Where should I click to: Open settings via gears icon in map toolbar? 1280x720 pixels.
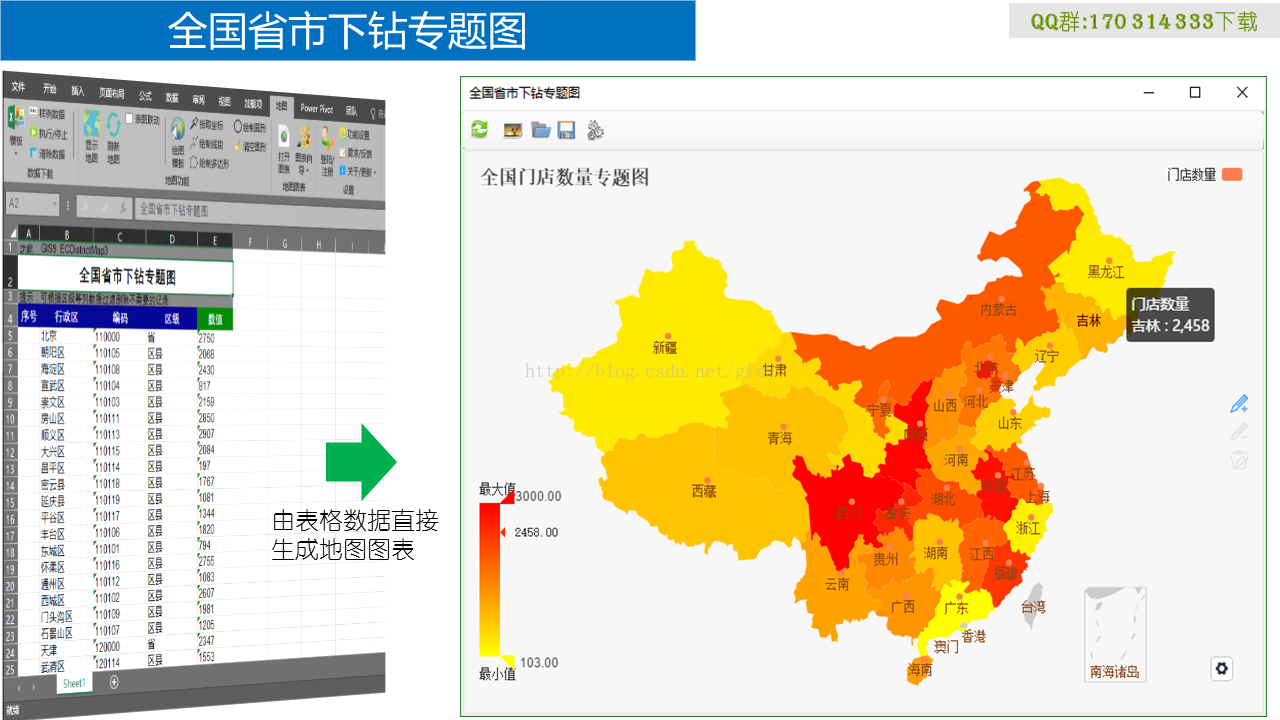tap(596, 130)
